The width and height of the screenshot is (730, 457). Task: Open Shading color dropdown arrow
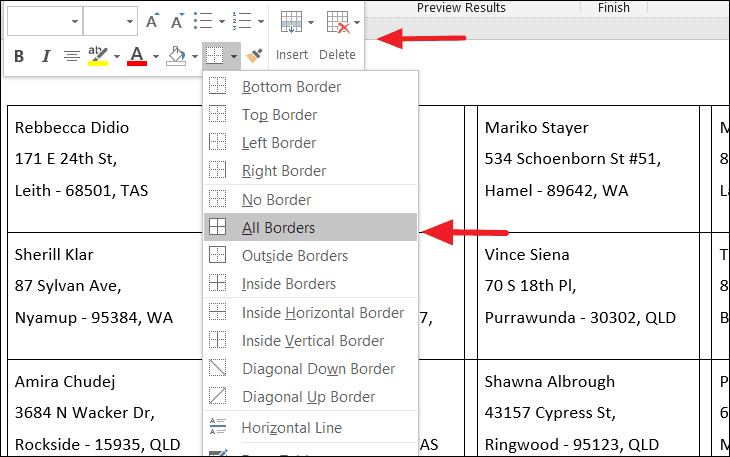point(195,57)
